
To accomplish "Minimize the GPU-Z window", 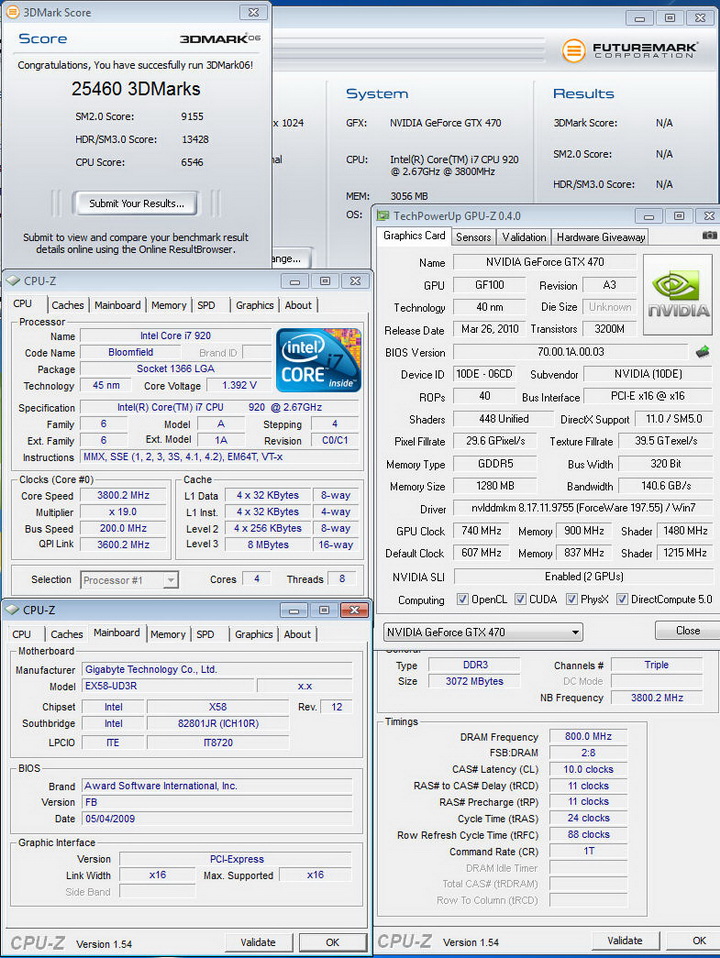I will pos(649,216).
